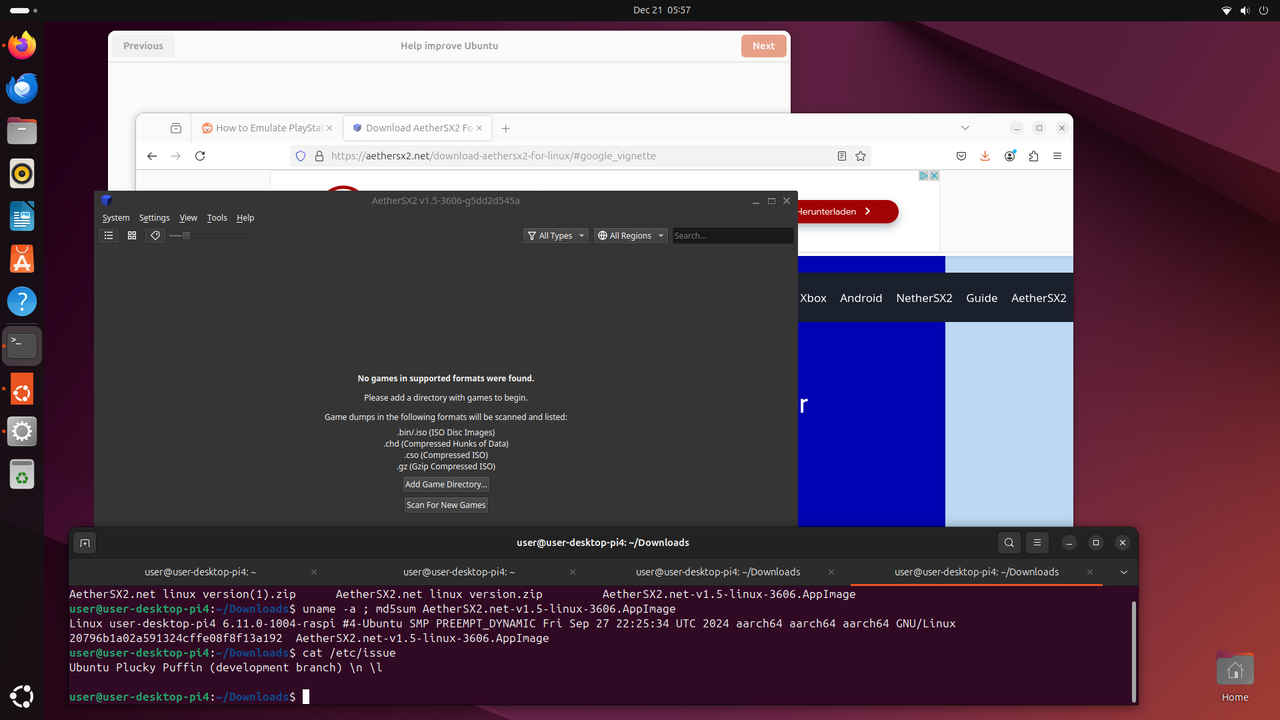This screenshot has width=1280, height=720.
Task: Open the Firefox downloads panel
Action: click(985, 156)
